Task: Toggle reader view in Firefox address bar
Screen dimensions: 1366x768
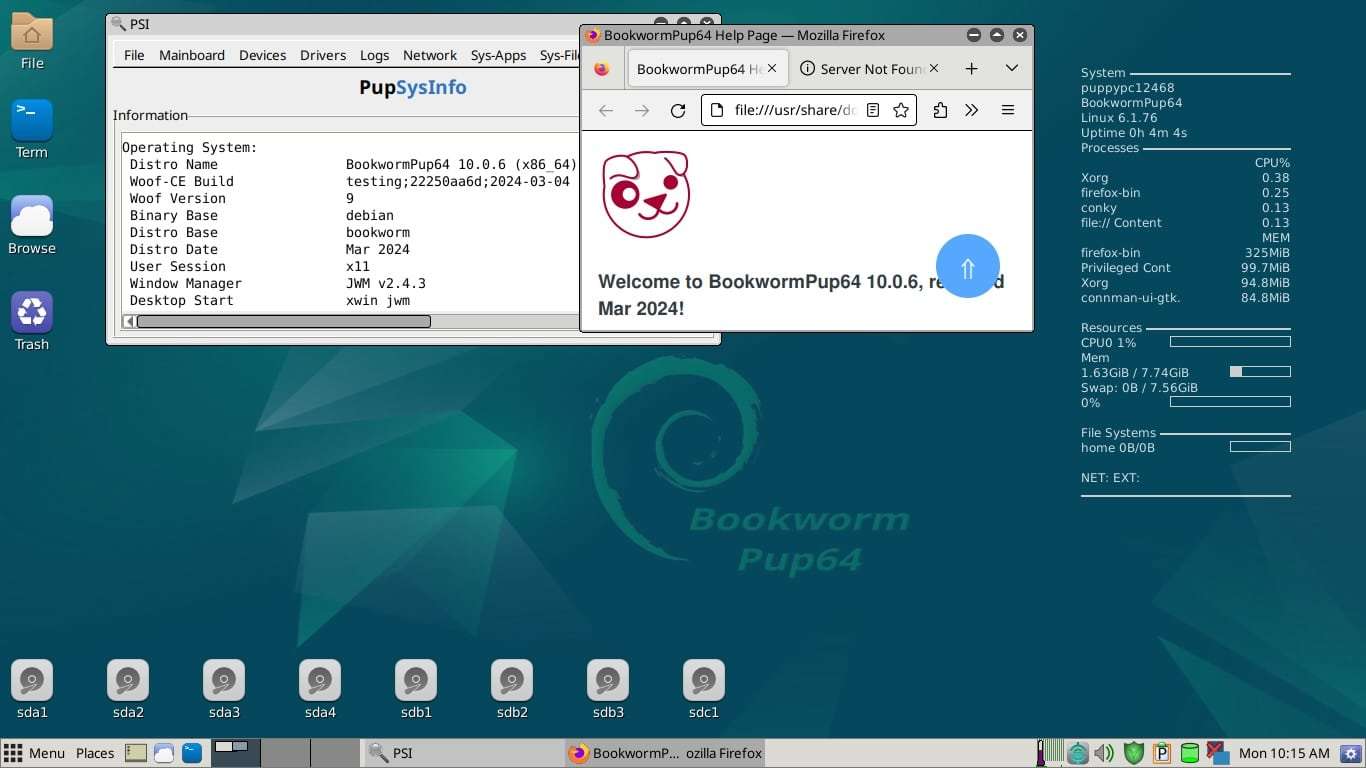Action: (x=873, y=110)
